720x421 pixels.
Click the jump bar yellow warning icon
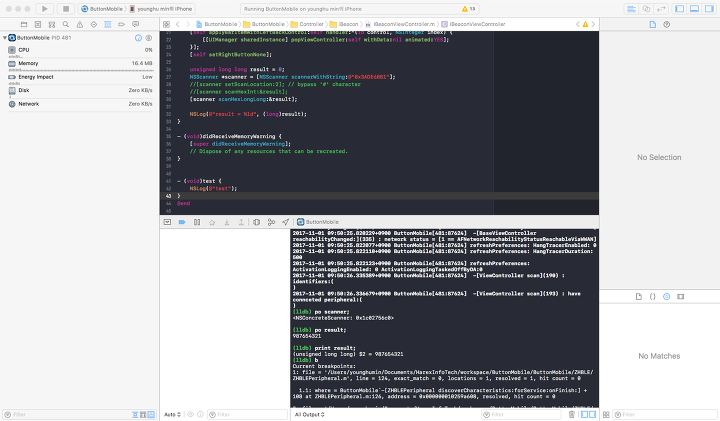tap(585, 24)
